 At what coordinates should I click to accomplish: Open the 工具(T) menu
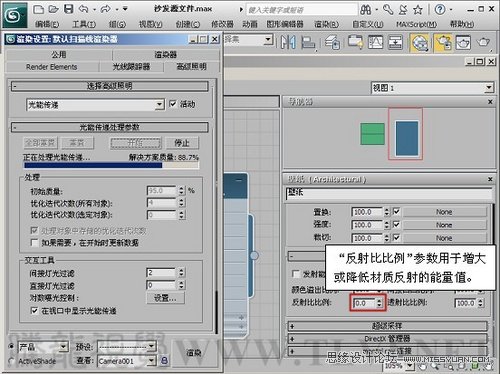tap(84, 24)
